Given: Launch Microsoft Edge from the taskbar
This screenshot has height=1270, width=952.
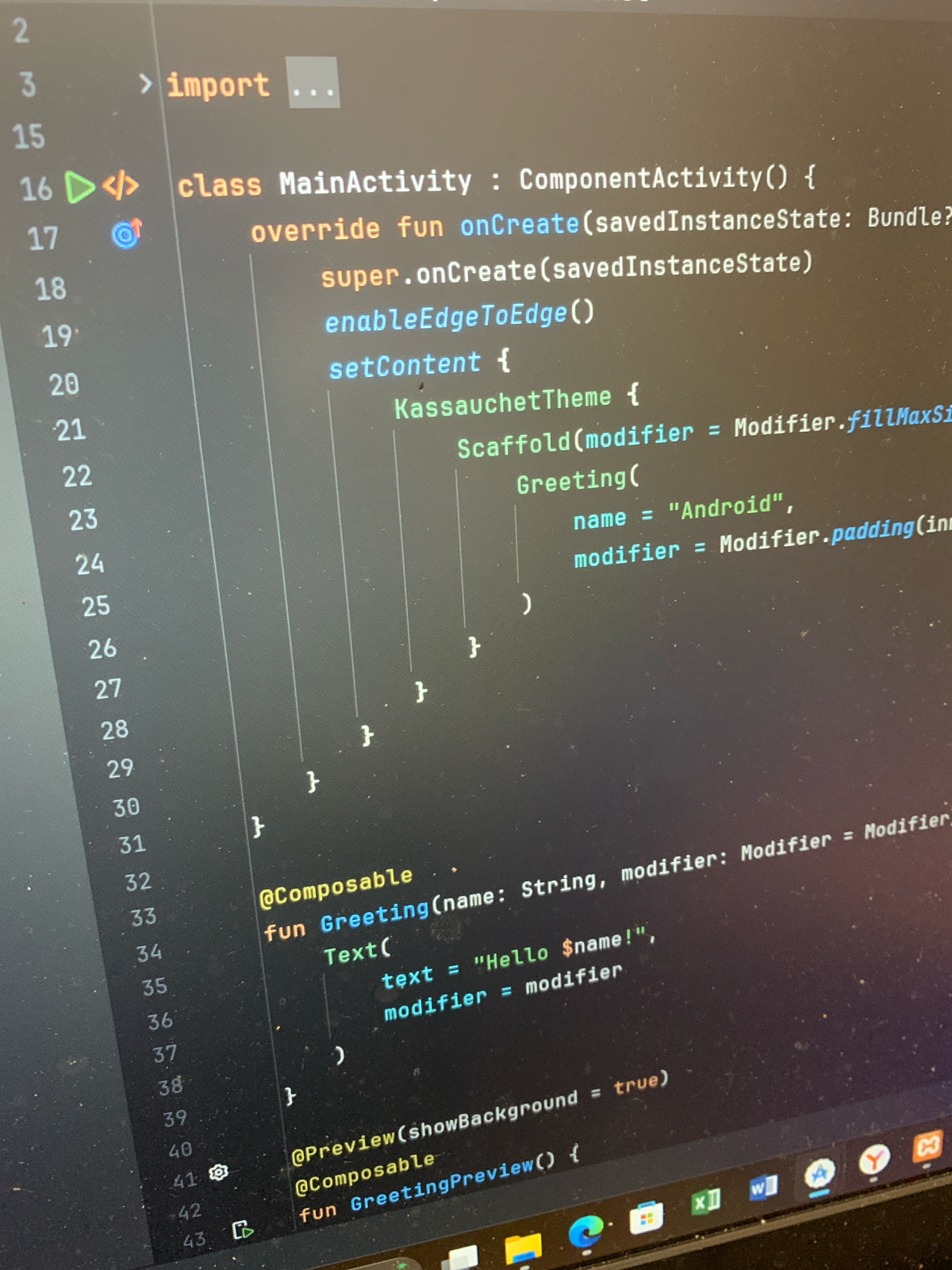Looking at the screenshot, I should [585, 1232].
